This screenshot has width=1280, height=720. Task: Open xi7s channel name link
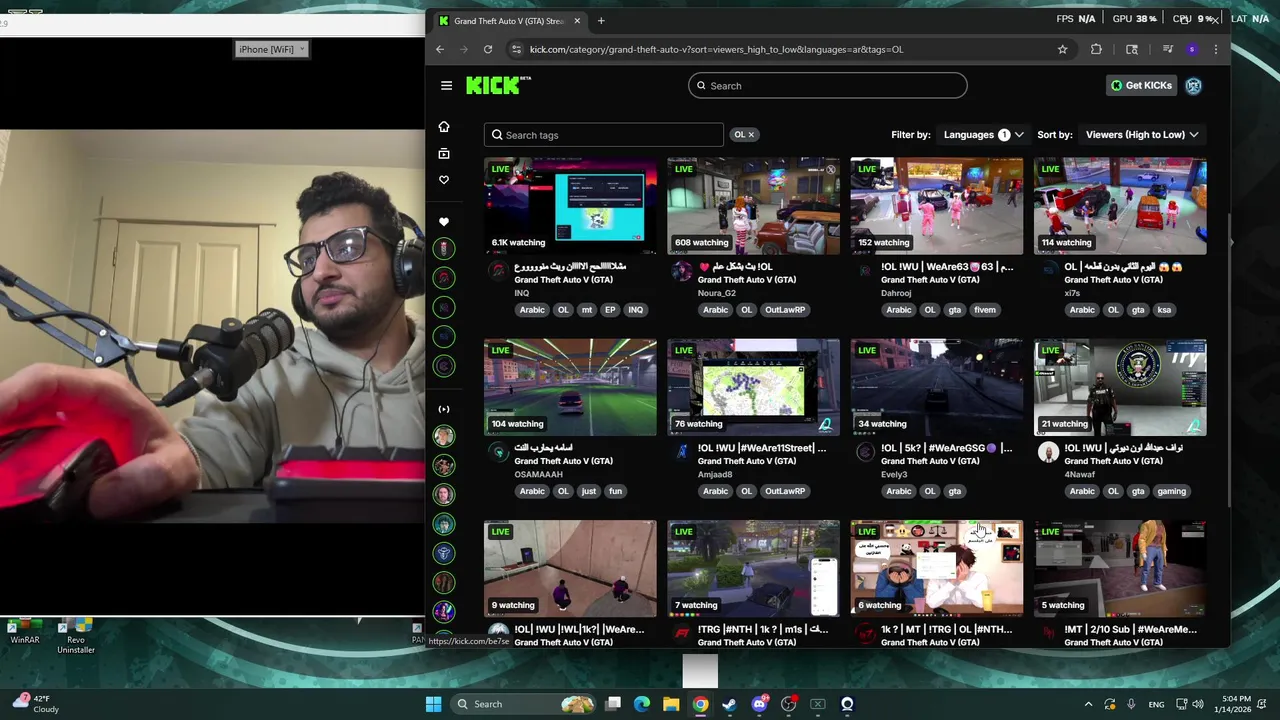pyautogui.click(x=1072, y=293)
